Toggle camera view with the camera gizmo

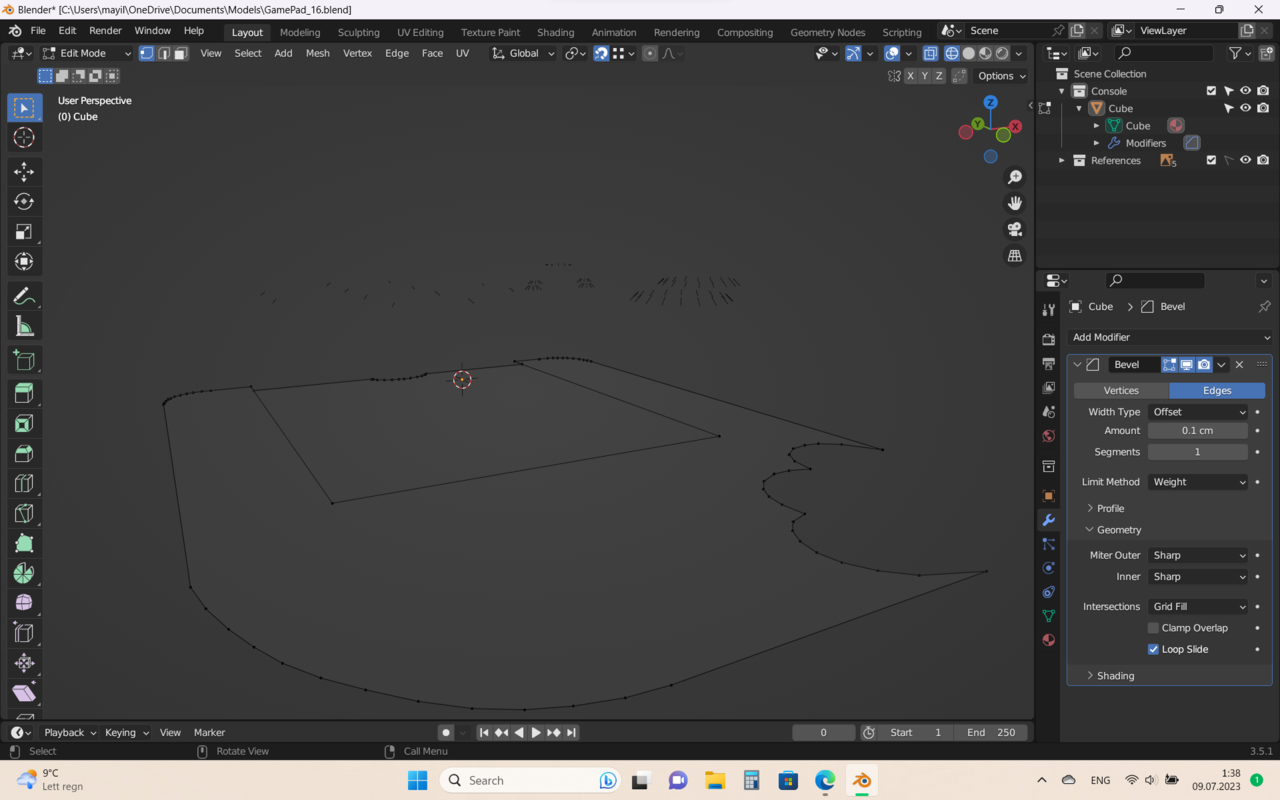(x=1015, y=229)
